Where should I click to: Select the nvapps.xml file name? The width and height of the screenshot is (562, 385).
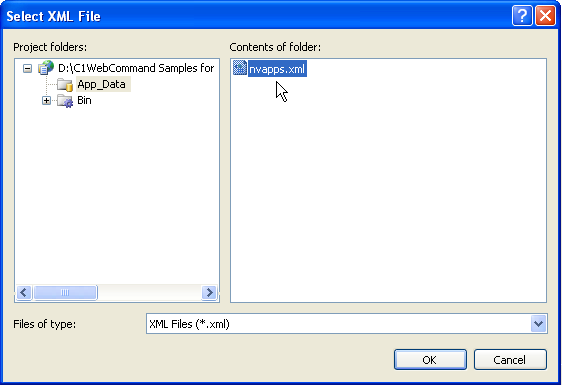pos(277,68)
